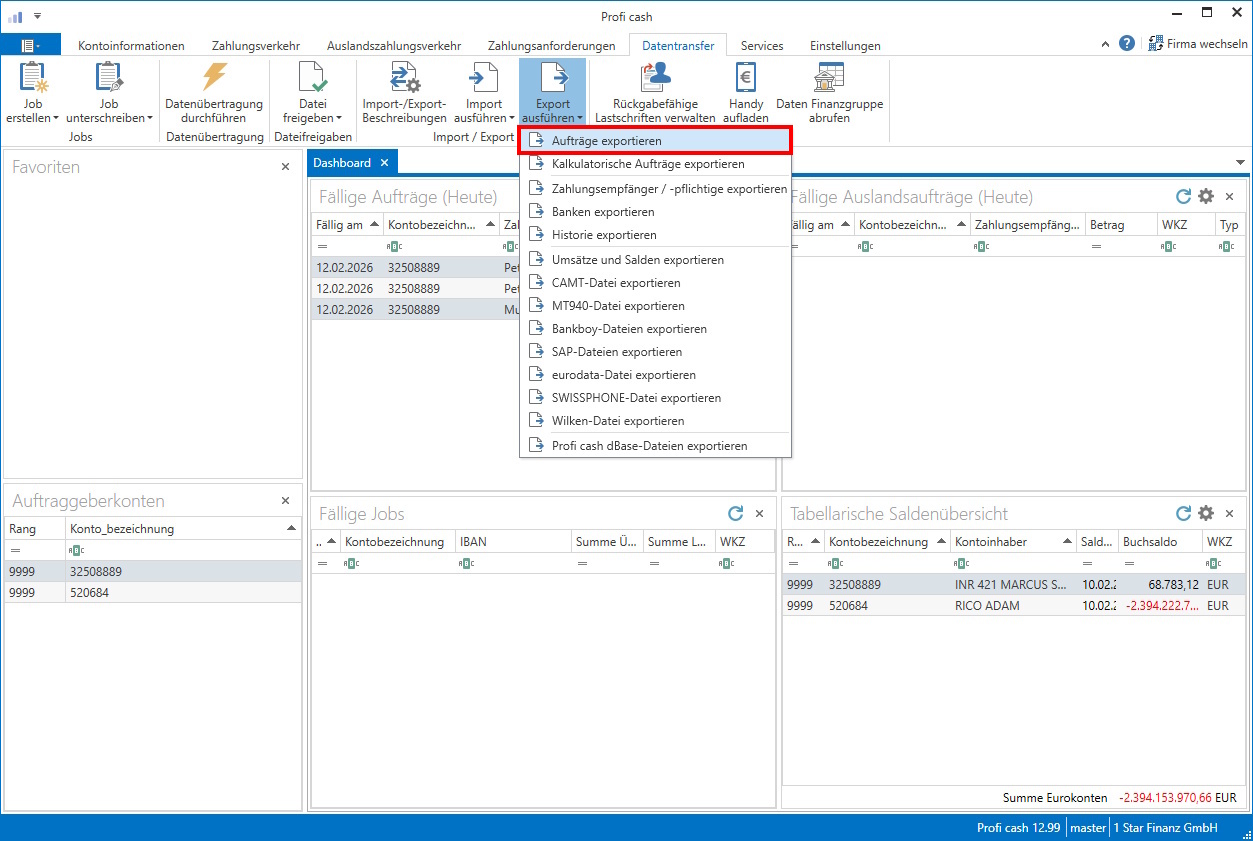Screen dimensions: 1253x841
Task: Refresh the Fällige Jobs panel
Action: tap(735, 513)
